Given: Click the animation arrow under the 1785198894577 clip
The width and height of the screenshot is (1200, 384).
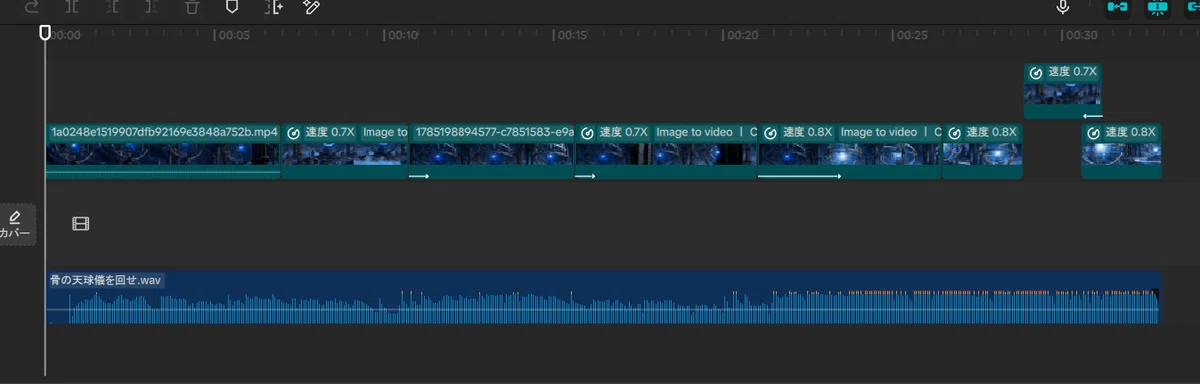Looking at the screenshot, I should pyautogui.click(x=418, y=176).
